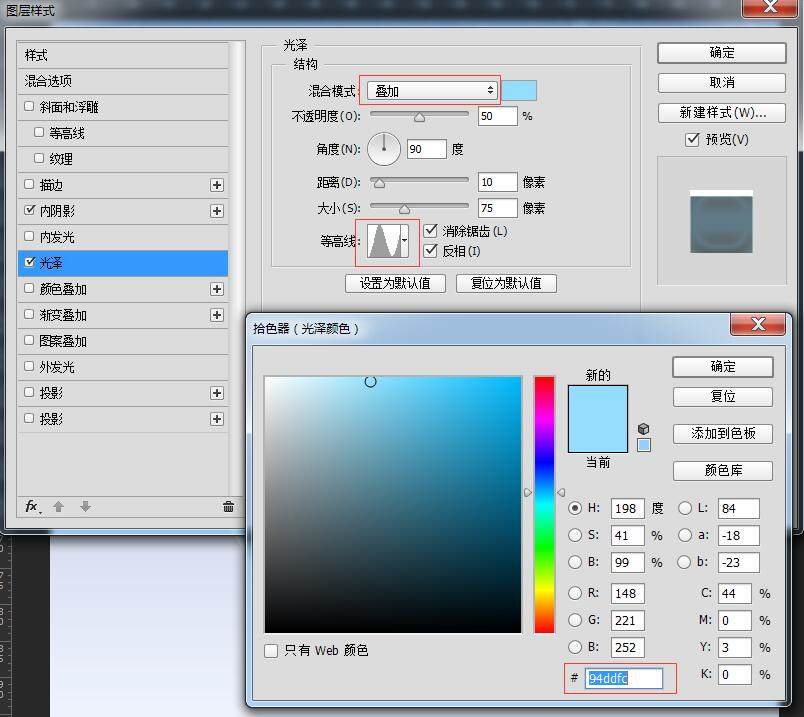Viewport: 804px width, 717px height.
Task: Select the 外发光 style entry
Action: pos(123,367)
